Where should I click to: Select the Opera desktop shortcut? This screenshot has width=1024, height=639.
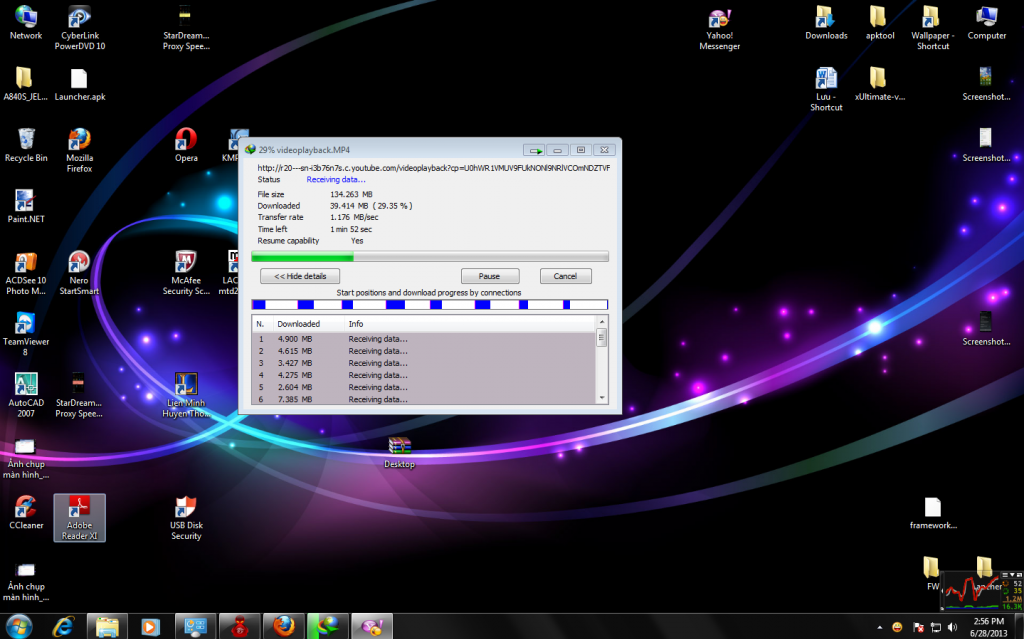(186, 146)
